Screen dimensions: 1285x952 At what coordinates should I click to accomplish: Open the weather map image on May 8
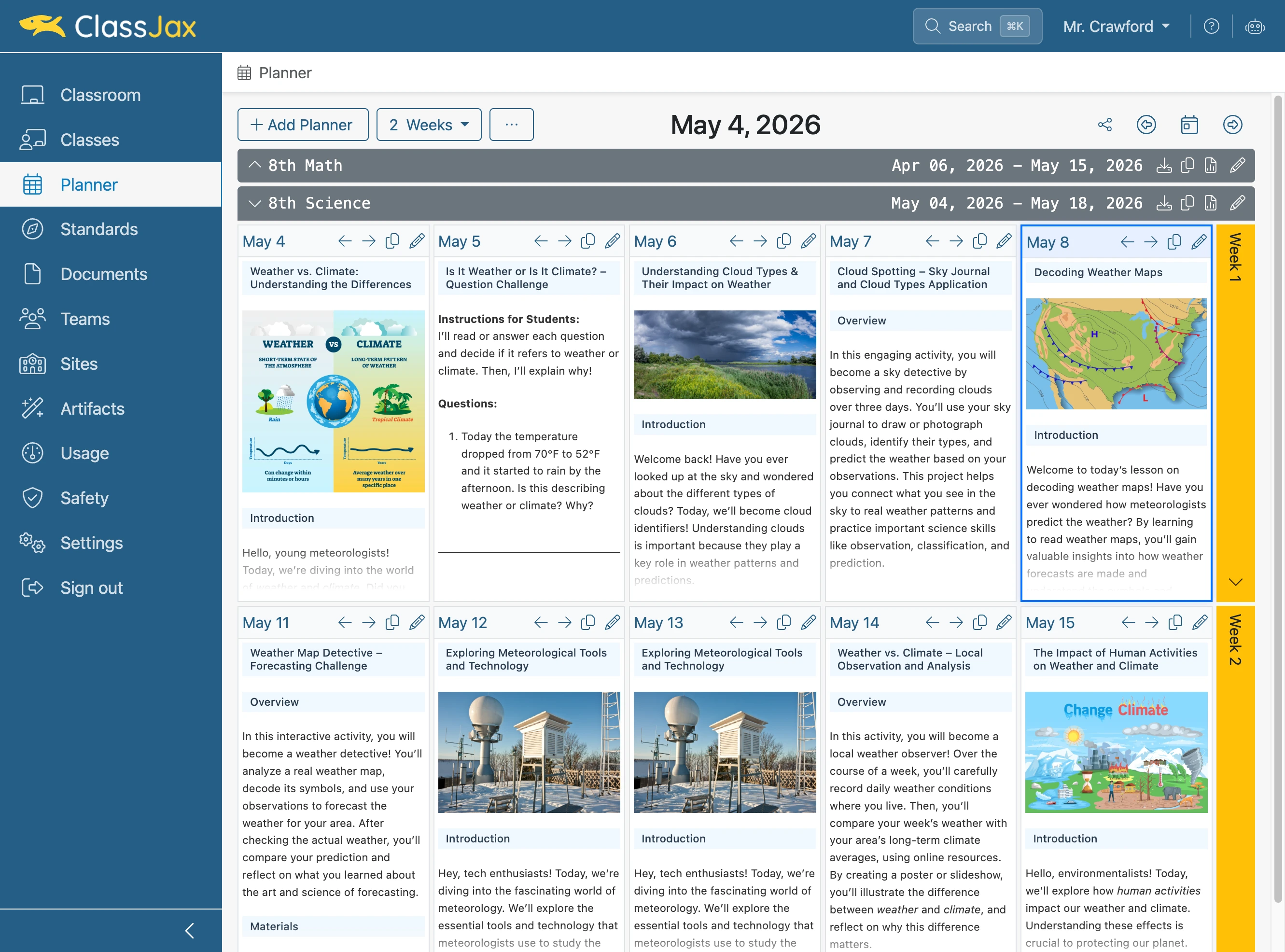point(1116,354)
